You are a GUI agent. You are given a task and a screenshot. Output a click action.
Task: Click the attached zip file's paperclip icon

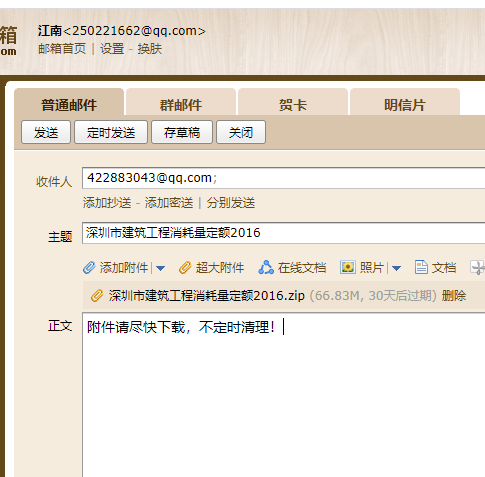97,296
